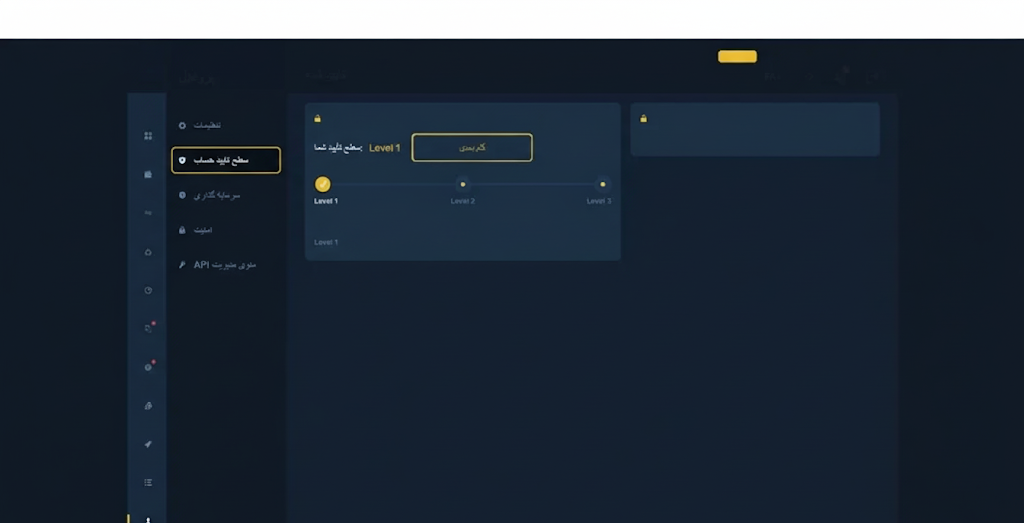Open the pie chart icon in sidebar
The width and height of the screenshot is (1024, 523).
148,291
